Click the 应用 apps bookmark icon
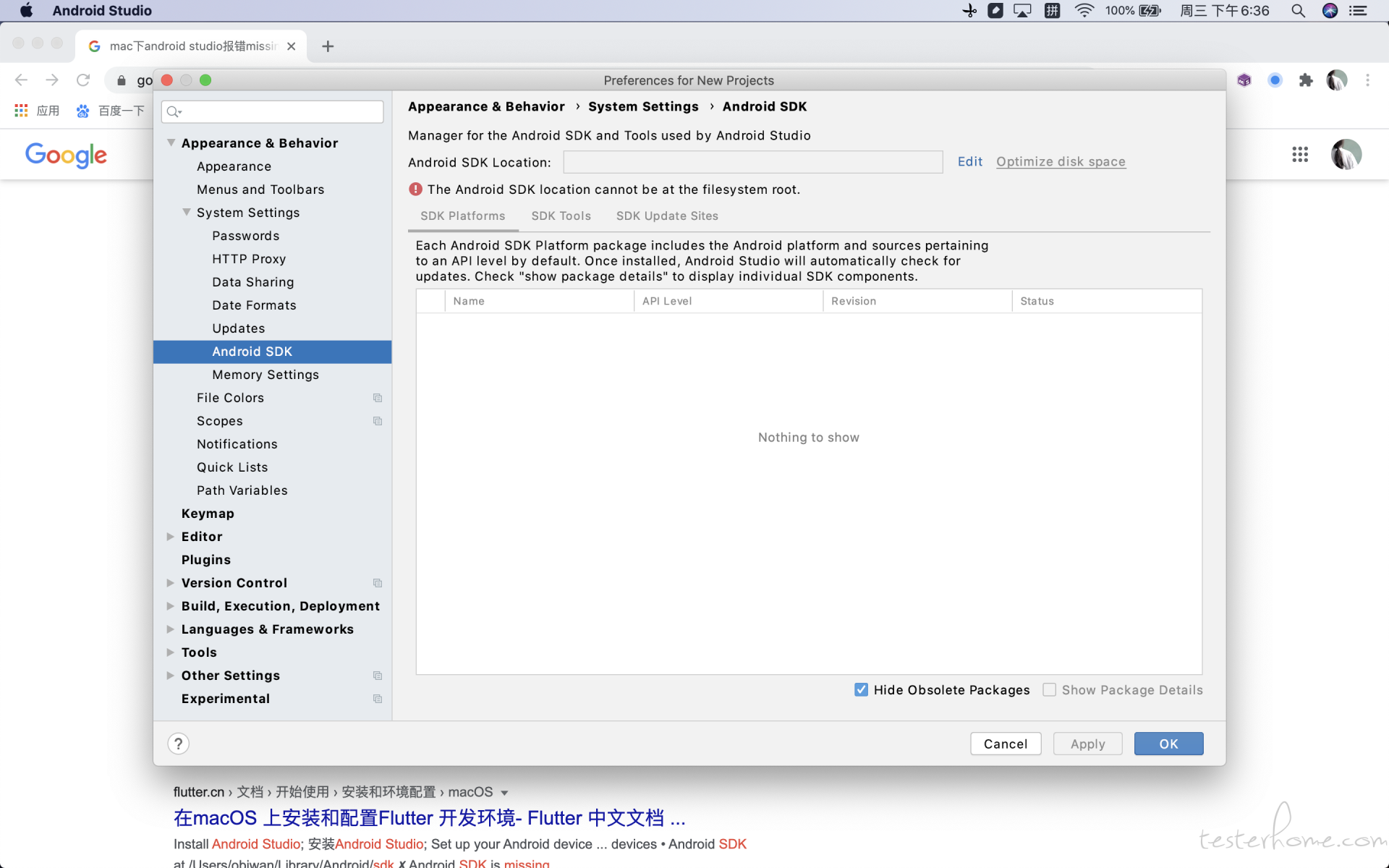The width and height of the screenshot is (1389, 868). pyautogui.click(x=21, y=111)
